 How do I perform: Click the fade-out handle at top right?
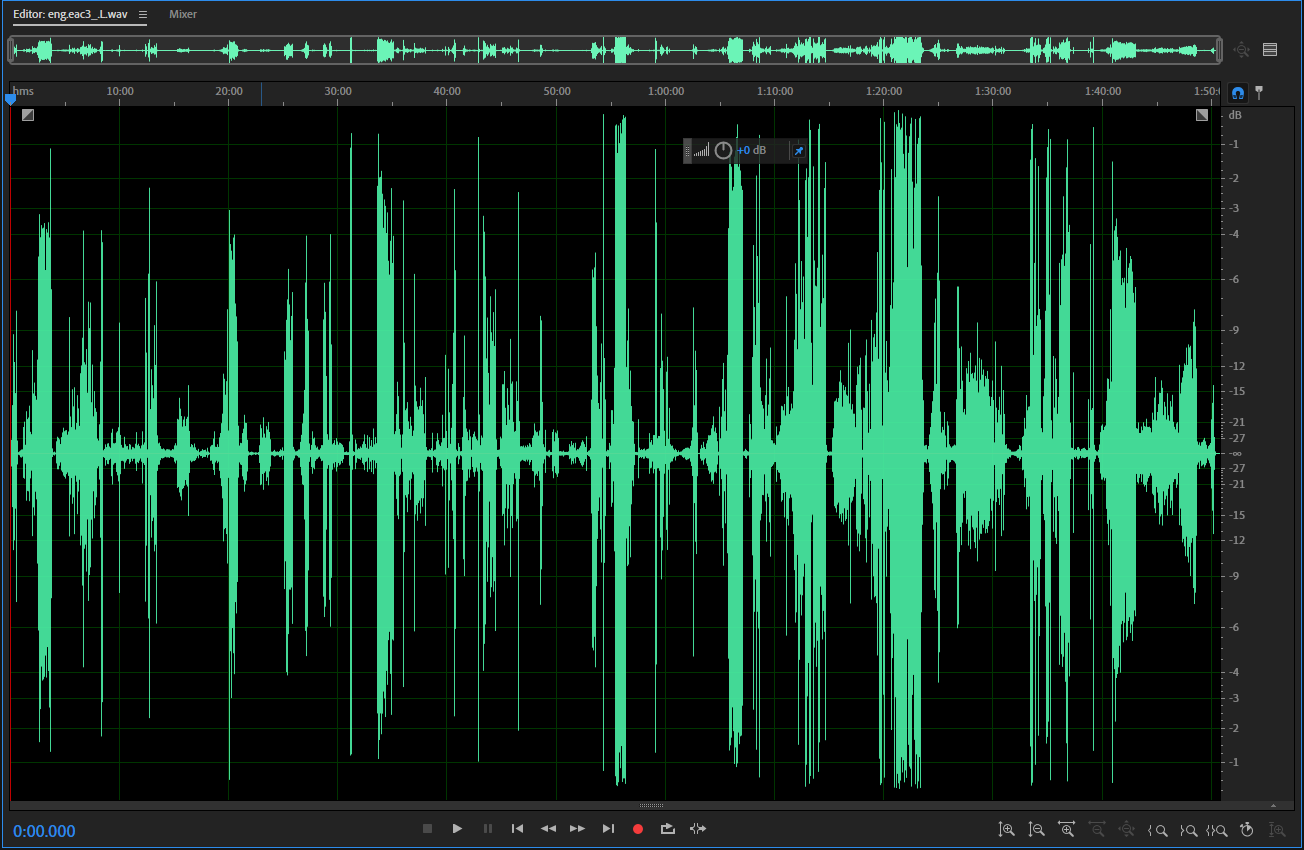coord(1202,115)
